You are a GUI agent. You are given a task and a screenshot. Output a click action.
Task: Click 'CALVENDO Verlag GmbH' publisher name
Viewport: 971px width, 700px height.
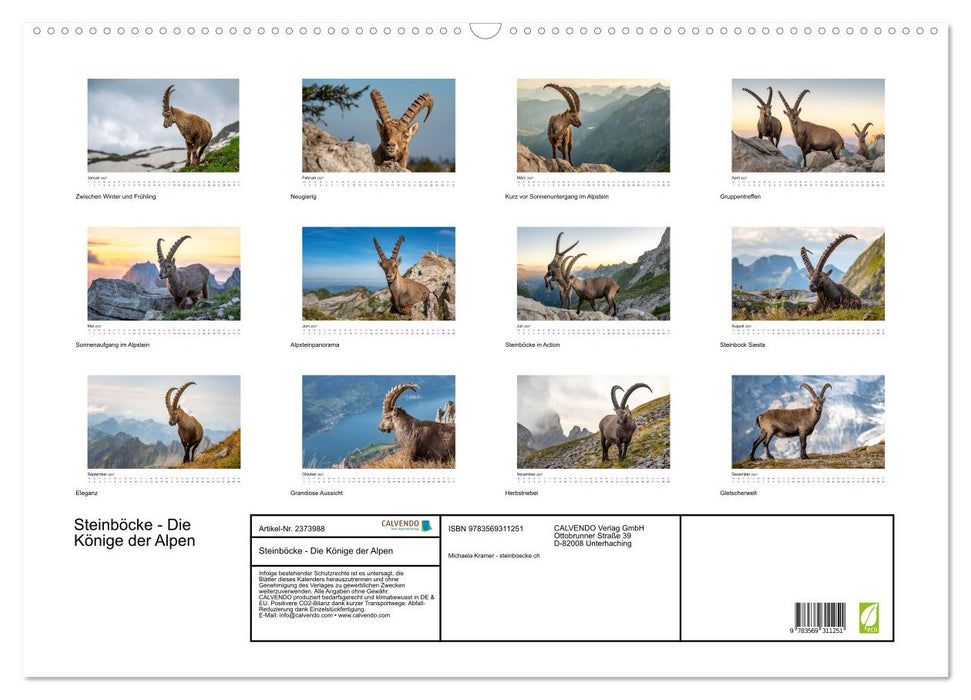(x=599, y=528)
